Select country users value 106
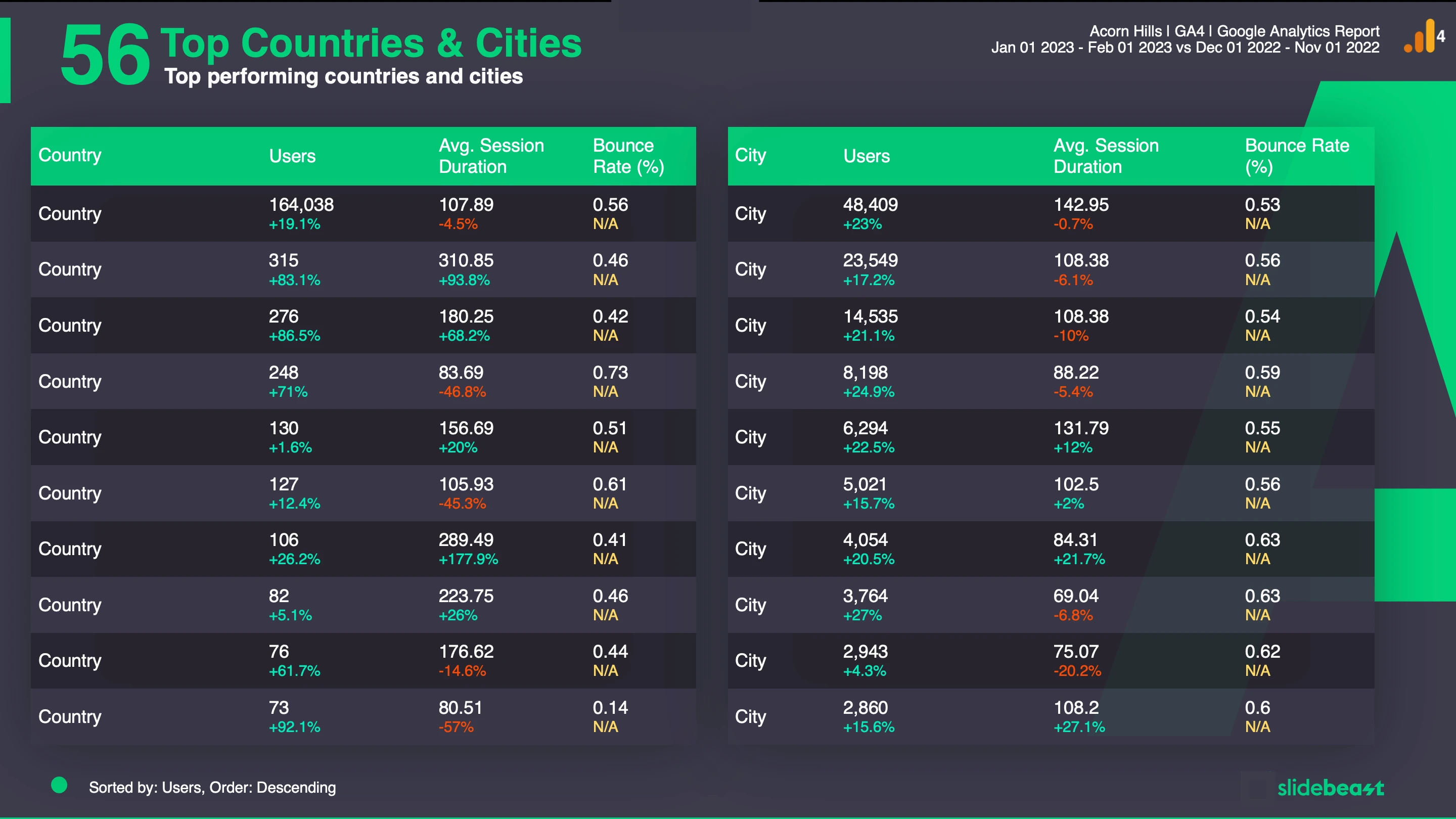 [284, 540]
